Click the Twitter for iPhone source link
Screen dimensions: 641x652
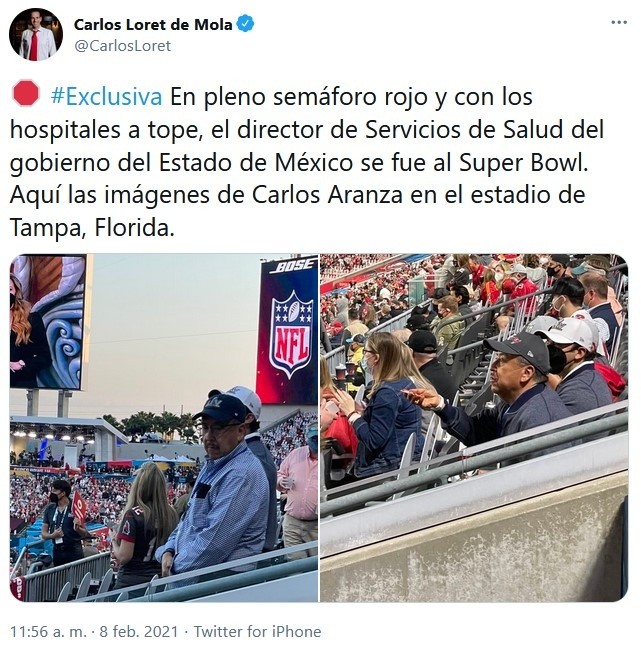click(257, 632)
